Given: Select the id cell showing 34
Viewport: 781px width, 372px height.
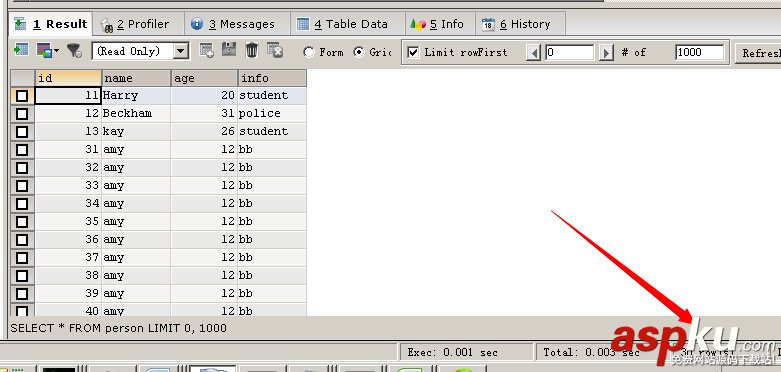Looking at the screenshot, I should pyautogui.click(x=68, y=203).
